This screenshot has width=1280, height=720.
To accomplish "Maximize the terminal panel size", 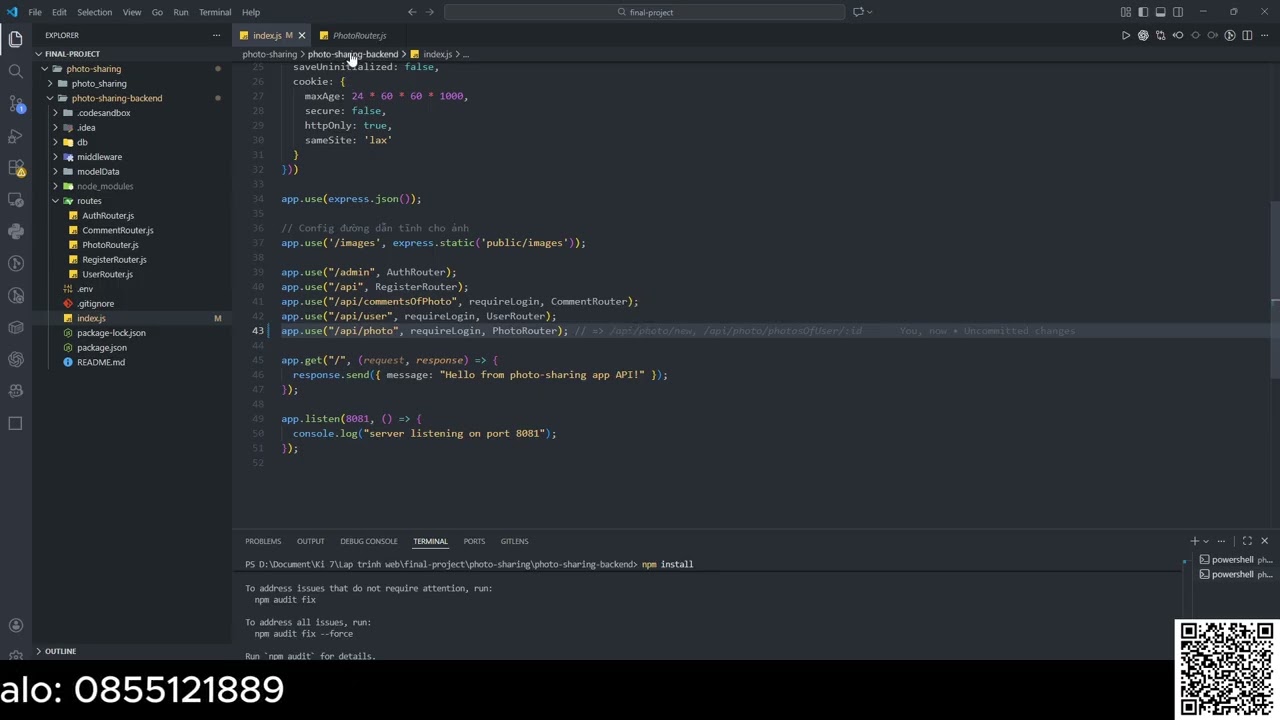I will click(1247, 541).
